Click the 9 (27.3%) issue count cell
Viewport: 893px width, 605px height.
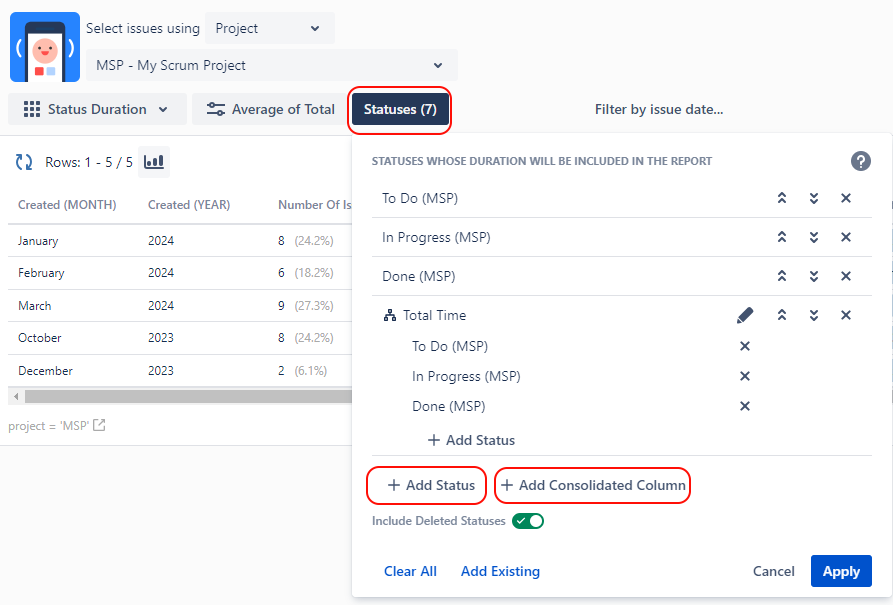tap(305, 306)
